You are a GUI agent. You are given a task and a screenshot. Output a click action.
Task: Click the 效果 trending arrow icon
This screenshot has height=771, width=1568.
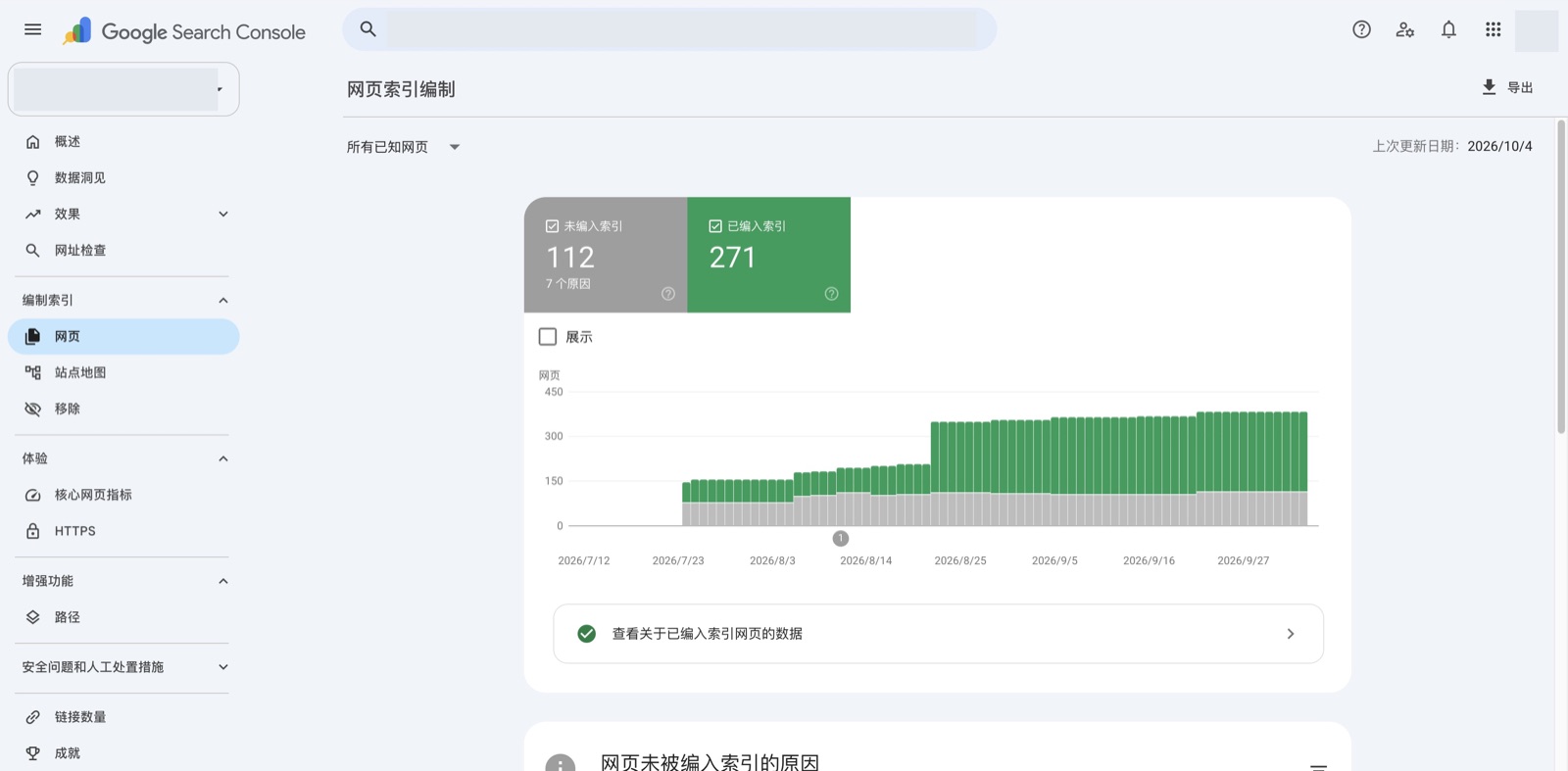(32, 215)
